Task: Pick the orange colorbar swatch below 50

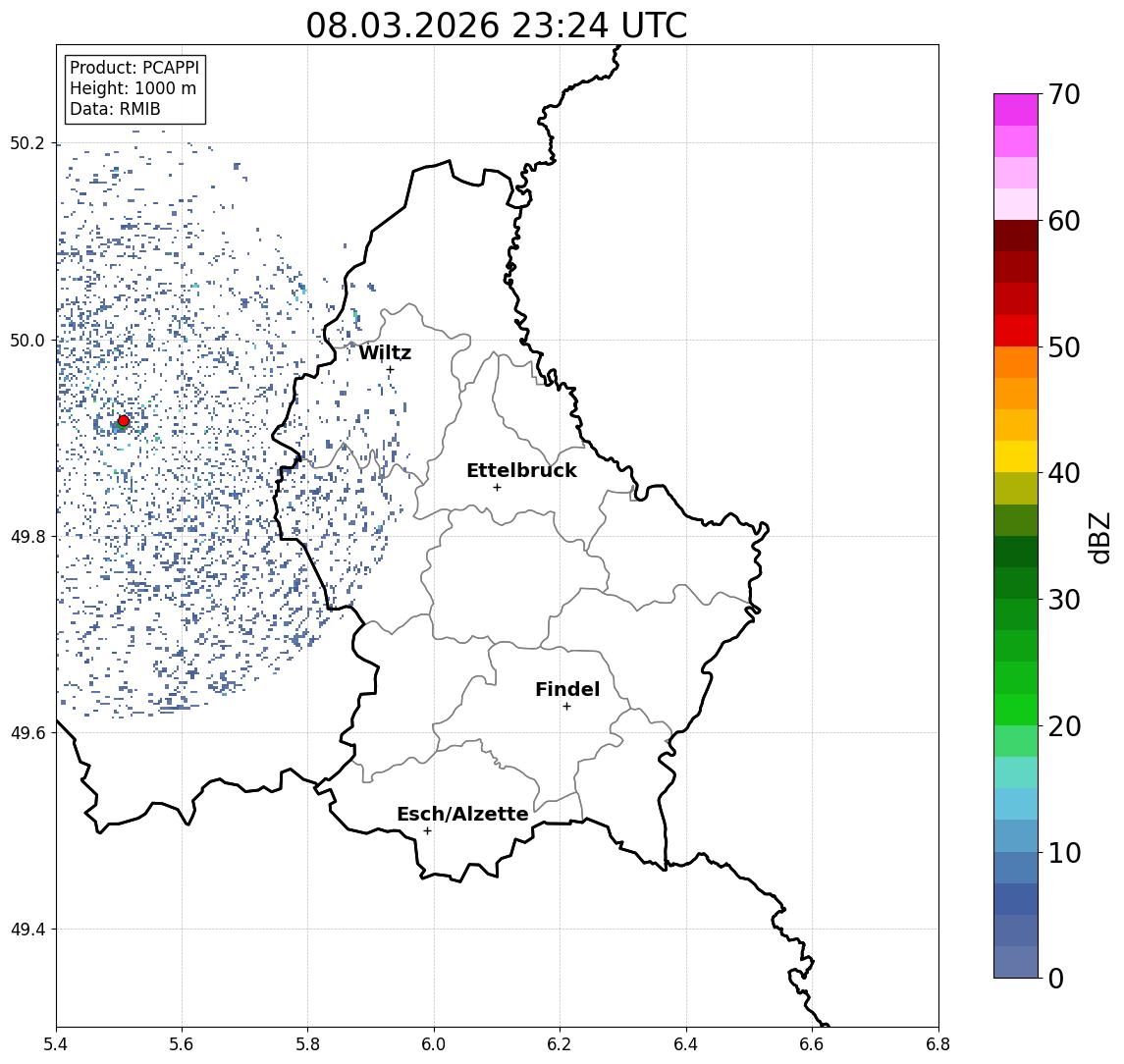Action: click(x=1016, y=362)
